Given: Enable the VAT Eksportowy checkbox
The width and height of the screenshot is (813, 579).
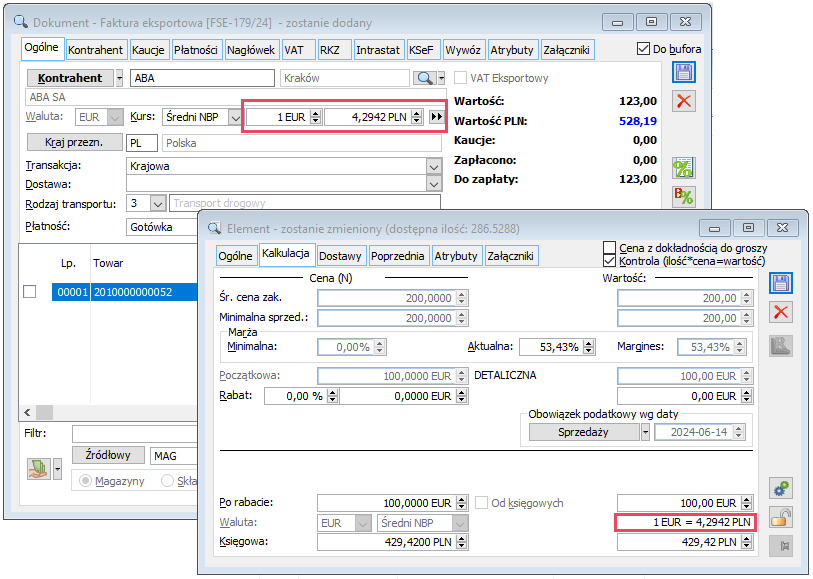Looking at the screenshot, I should (x=460, y=78).
